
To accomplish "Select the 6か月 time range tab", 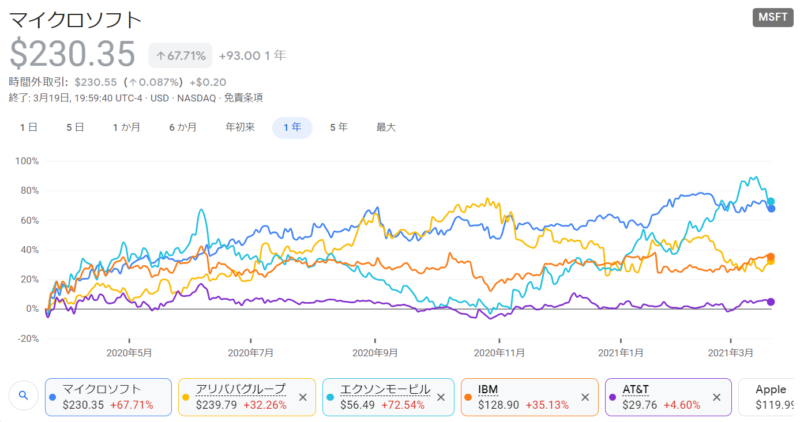I will tap(183, 128).
